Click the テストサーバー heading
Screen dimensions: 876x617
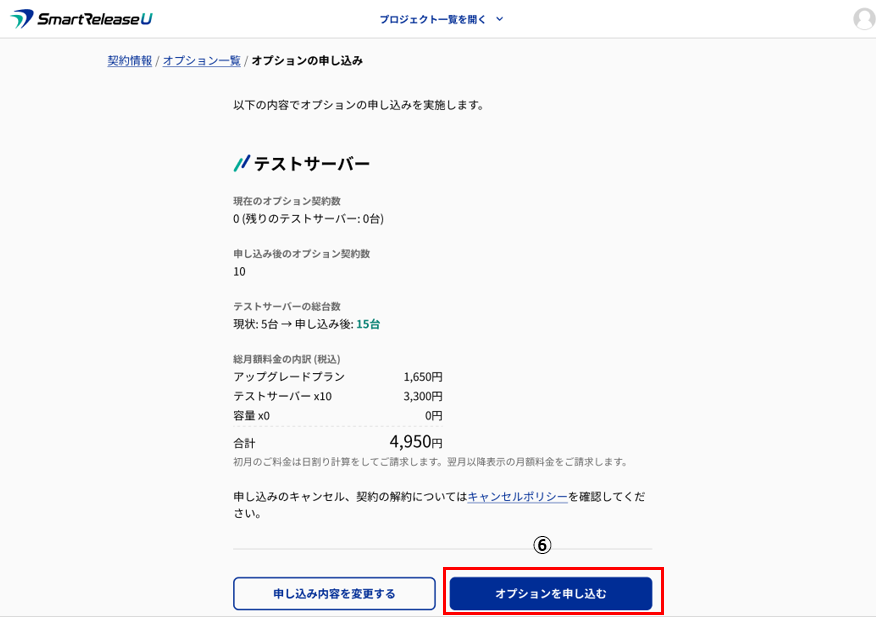[x=311, y=163]
